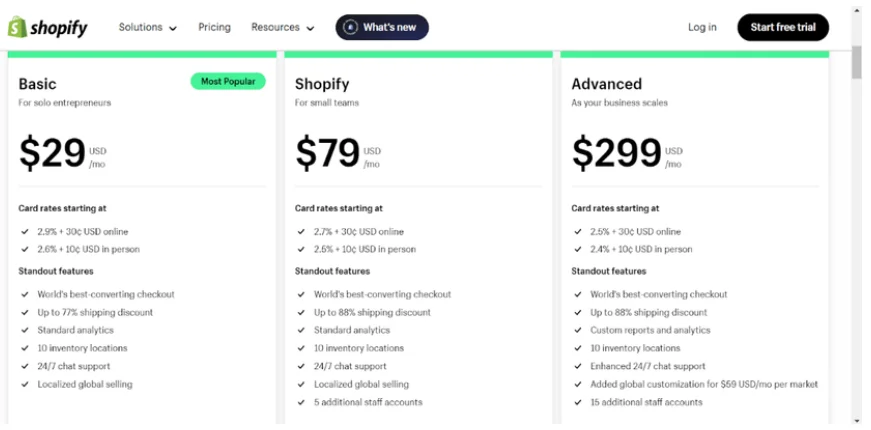The image size is (871, 430).
Task: Click the Start free trial button
Action: (x=783, y=27)
